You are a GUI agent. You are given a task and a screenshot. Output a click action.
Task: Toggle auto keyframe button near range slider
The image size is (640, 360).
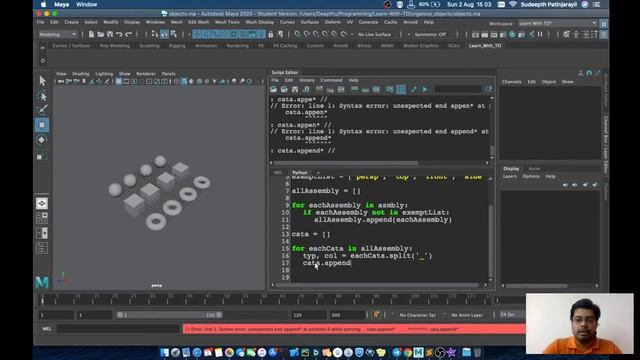pyautogui.click(x=376, y=315)
